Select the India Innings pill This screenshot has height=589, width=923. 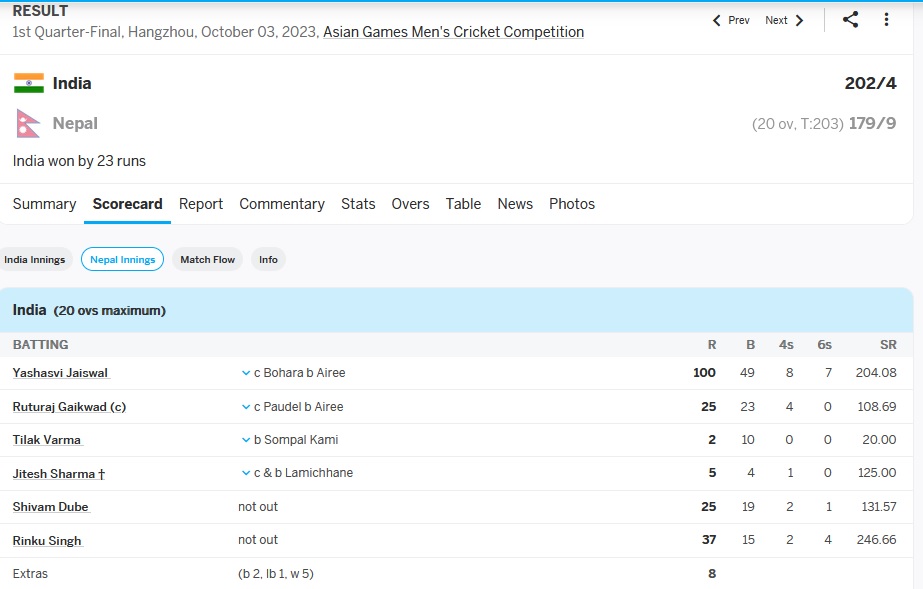point(35,259)
